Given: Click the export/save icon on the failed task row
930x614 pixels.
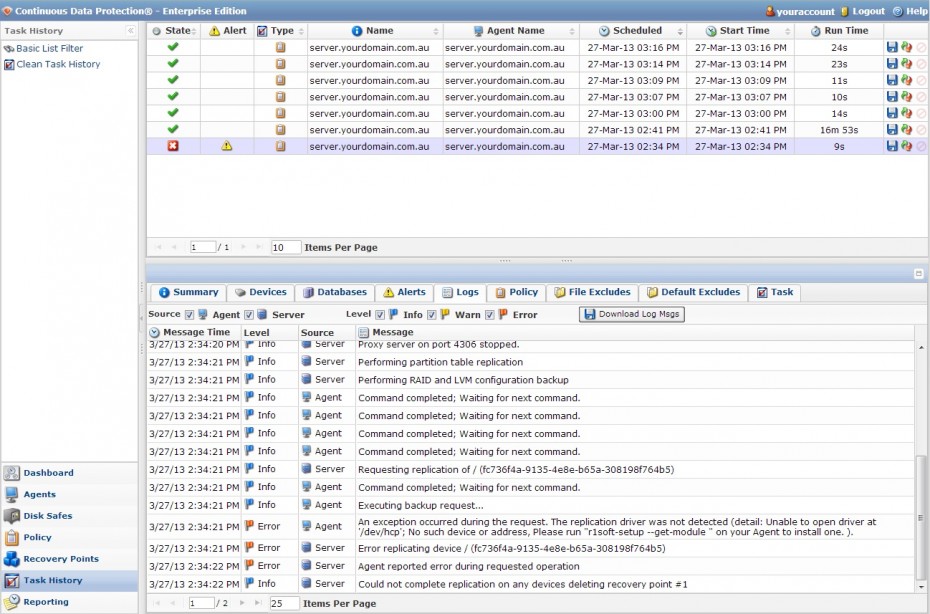Looking at the screenshot, I should 892,146.
